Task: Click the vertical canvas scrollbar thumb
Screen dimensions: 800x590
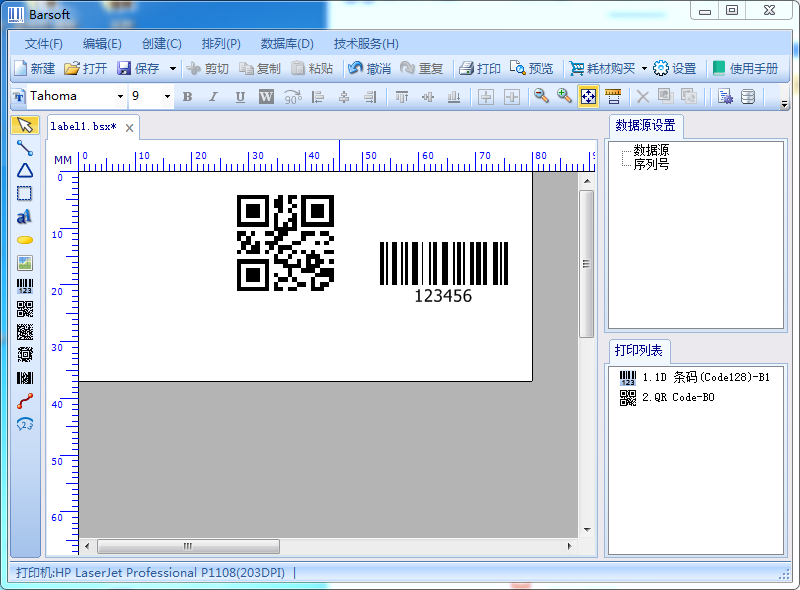Action: coord(586,264)
